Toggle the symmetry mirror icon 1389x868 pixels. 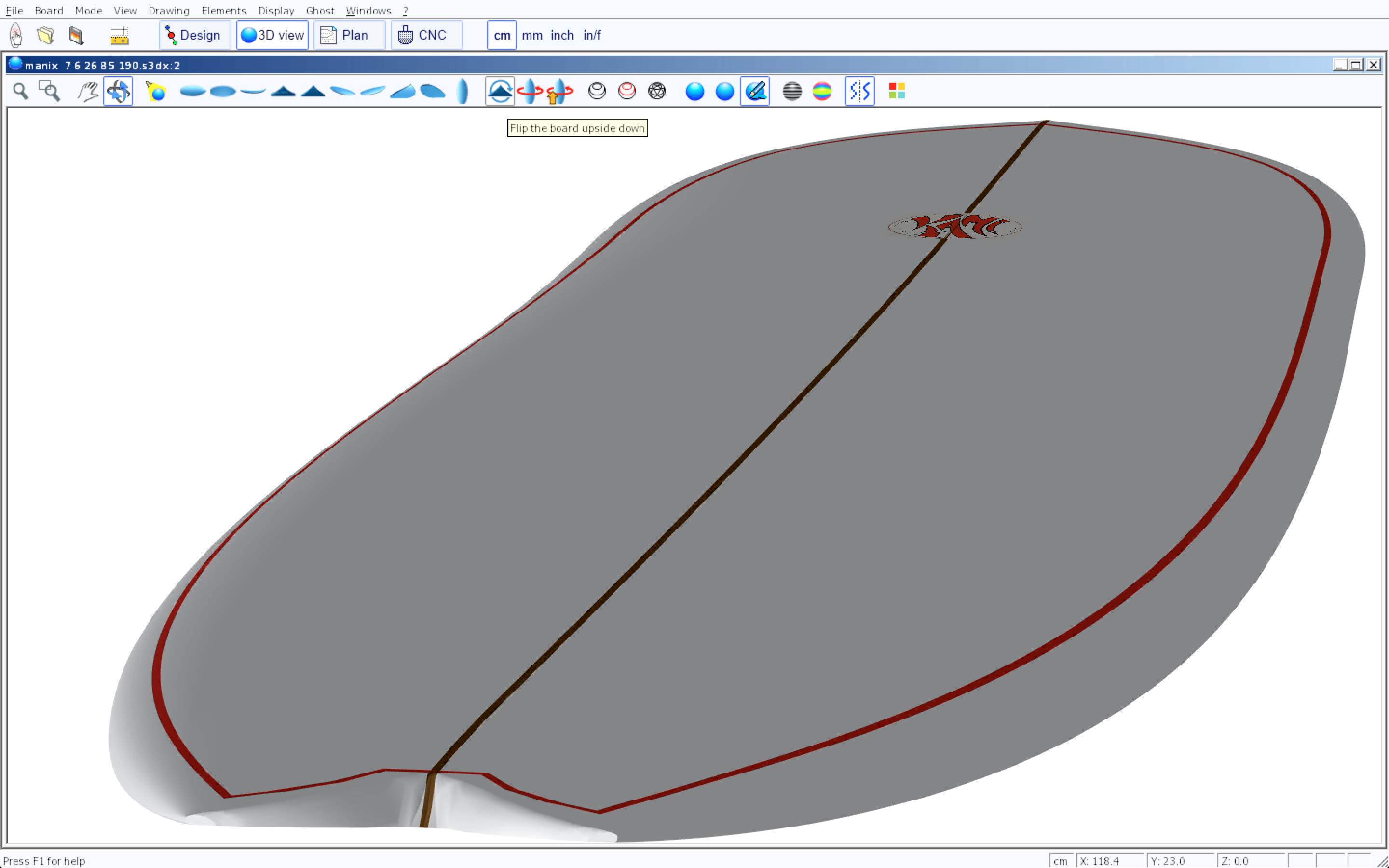(859, 91)
